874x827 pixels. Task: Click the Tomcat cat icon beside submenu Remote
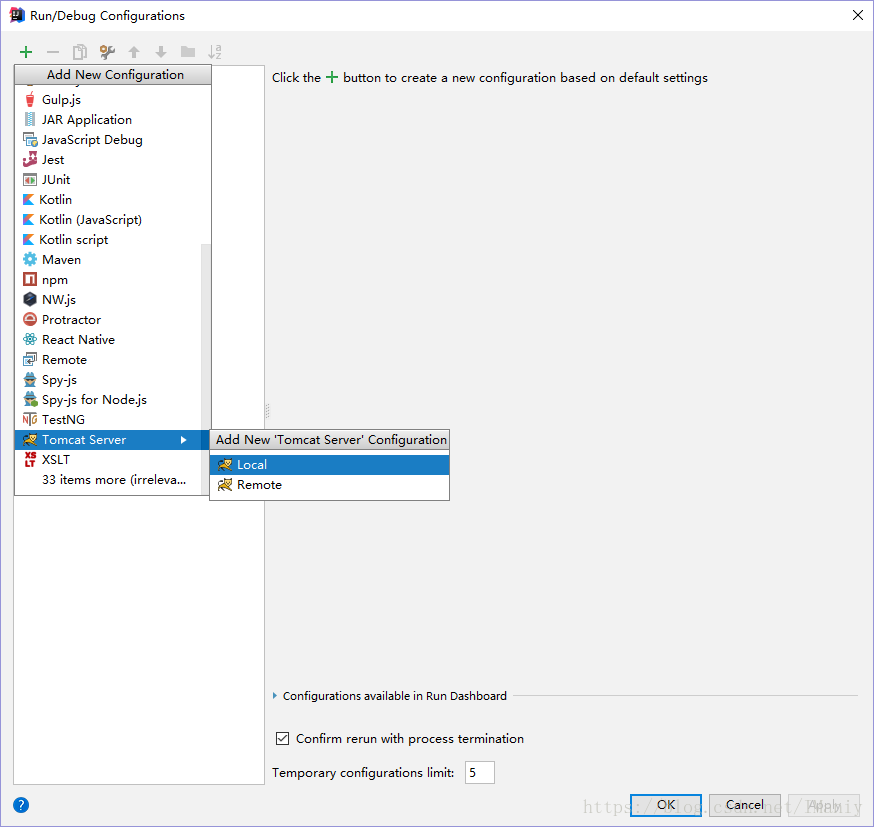[225, 484]
